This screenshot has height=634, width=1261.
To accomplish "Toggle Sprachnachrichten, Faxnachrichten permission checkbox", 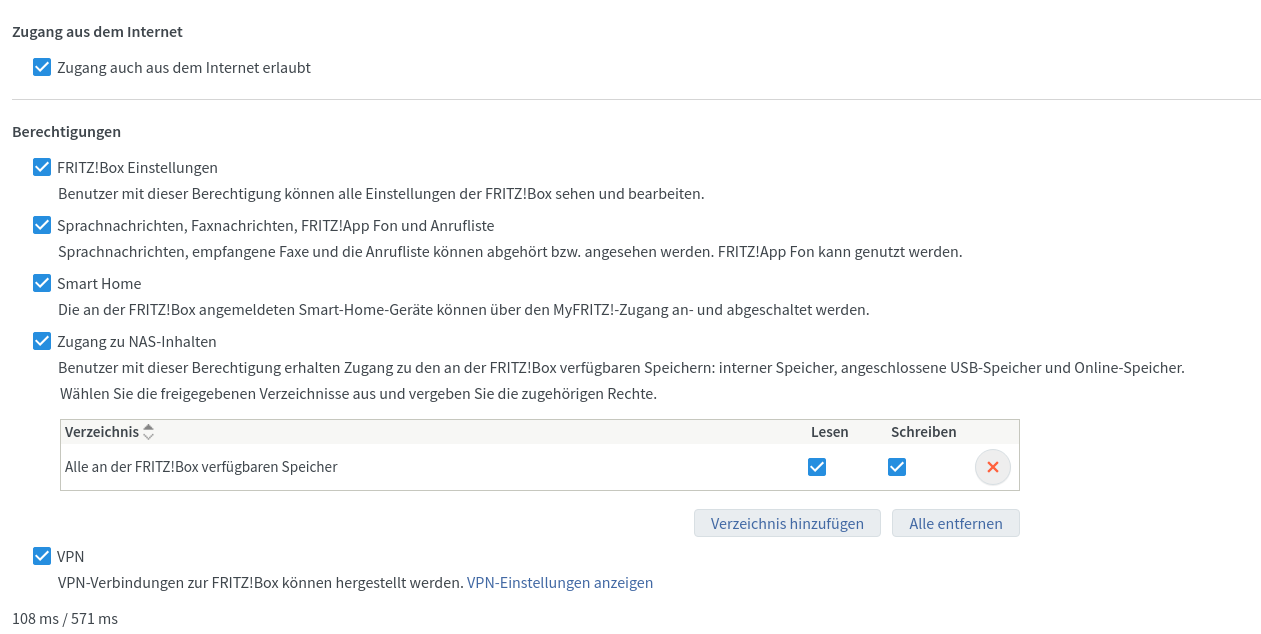I will click(42, 225).
